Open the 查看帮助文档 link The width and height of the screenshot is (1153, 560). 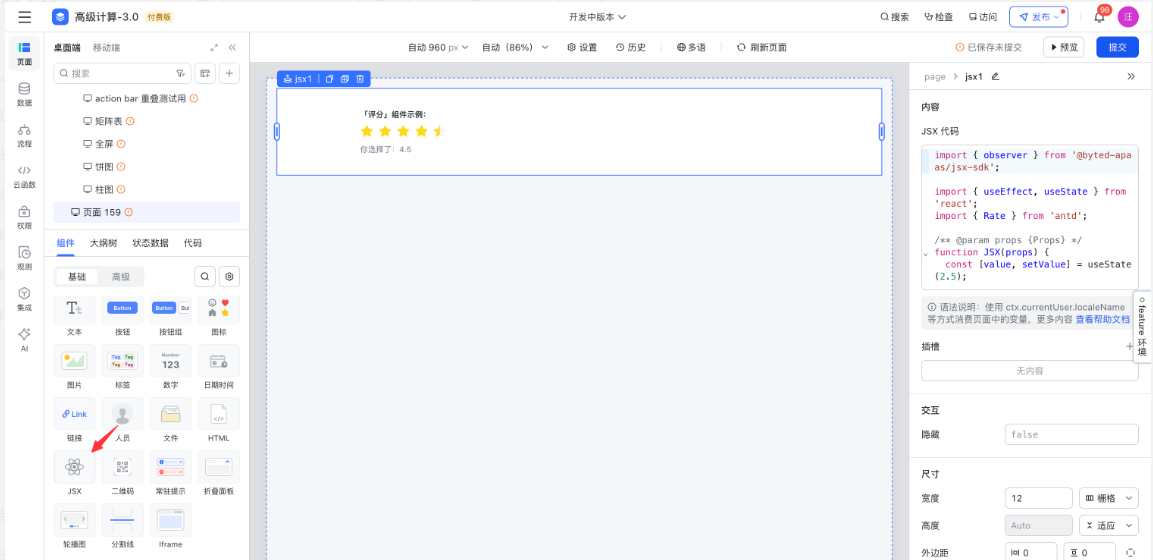coord(1102,320)
